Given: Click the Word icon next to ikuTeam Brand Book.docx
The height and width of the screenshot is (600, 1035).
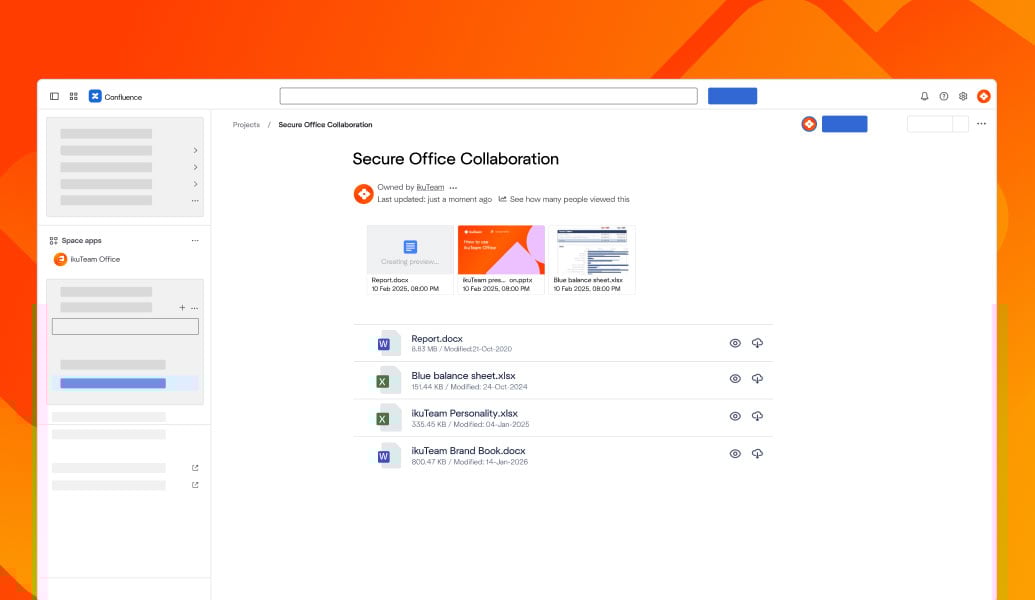Looking at the screenshot, I should pos(385,454).
